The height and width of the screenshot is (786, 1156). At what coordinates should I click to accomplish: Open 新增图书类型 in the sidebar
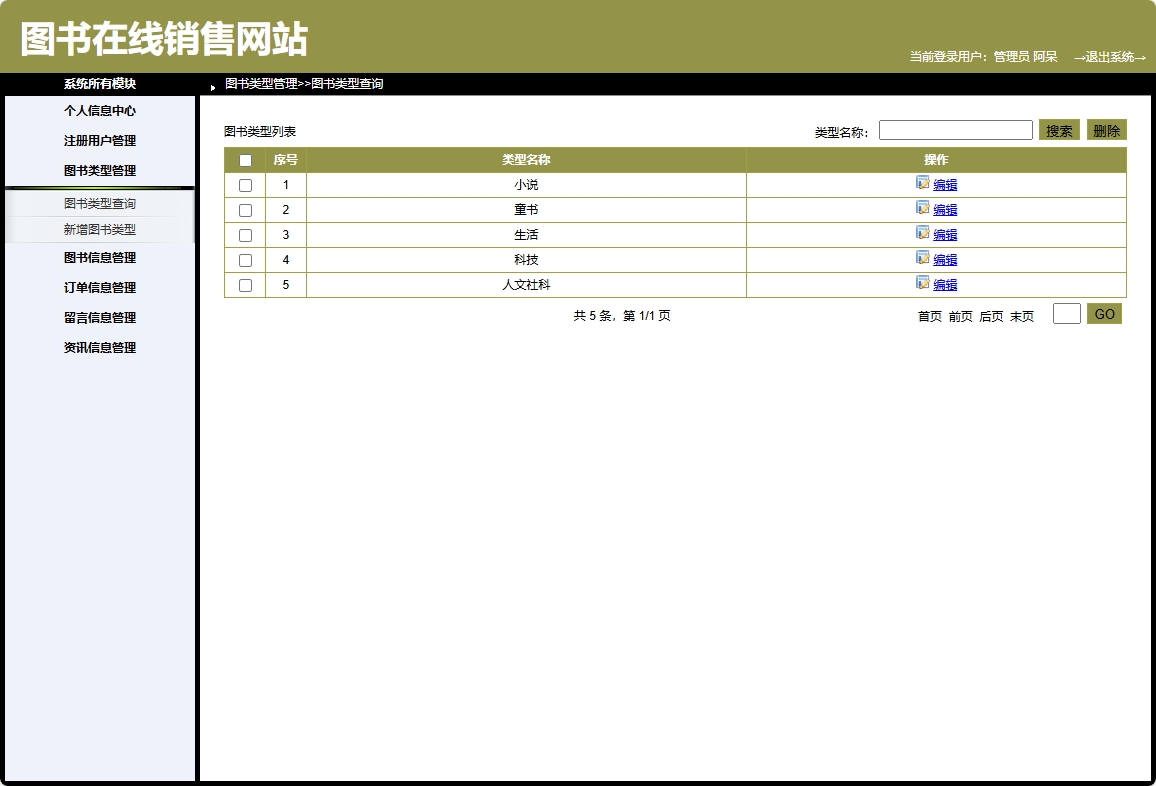[x=100, y=230]
